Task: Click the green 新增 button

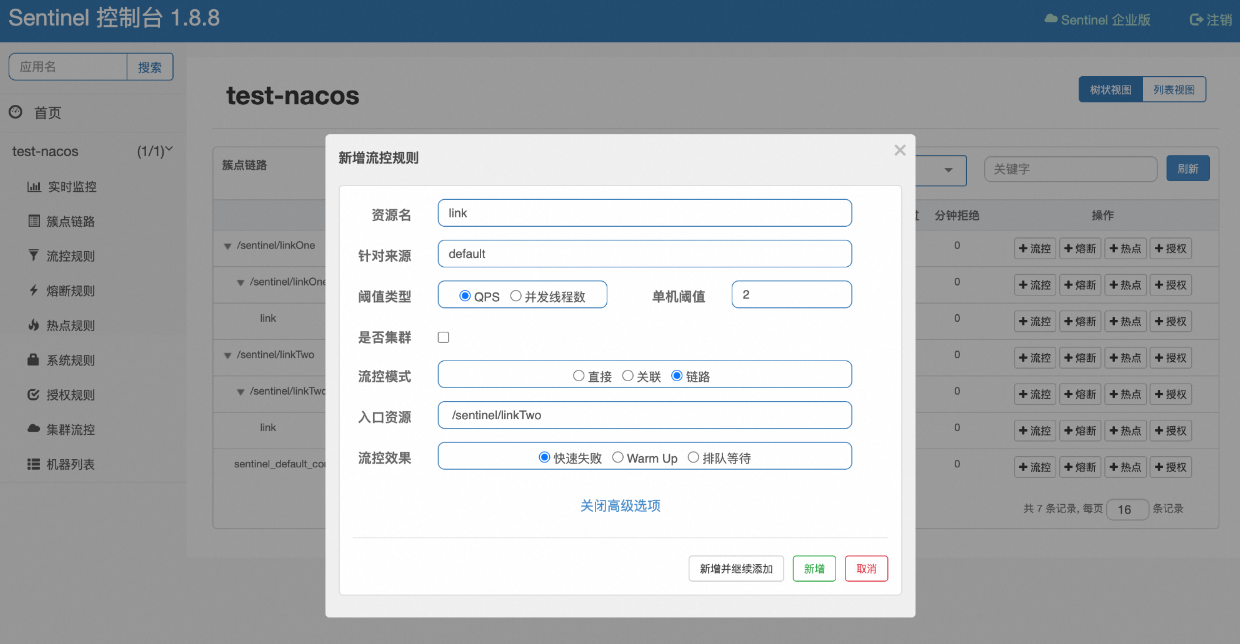Action: [x=814, y=569]
